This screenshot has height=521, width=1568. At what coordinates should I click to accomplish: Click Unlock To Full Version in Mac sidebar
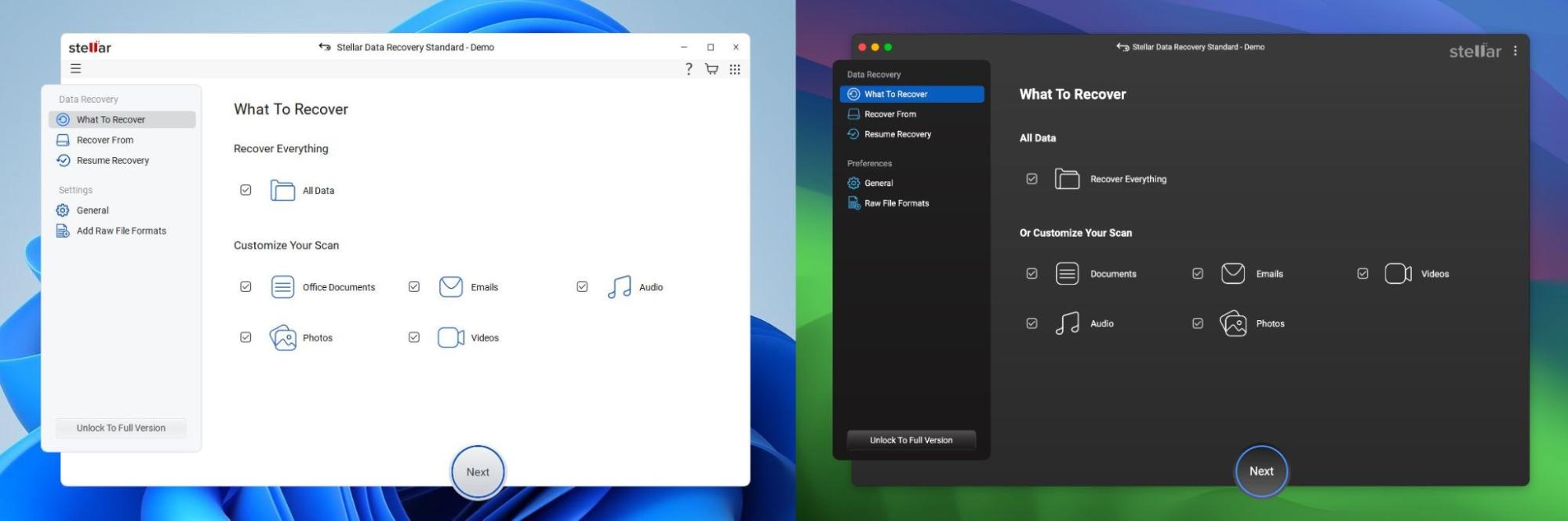pos(911,440)
